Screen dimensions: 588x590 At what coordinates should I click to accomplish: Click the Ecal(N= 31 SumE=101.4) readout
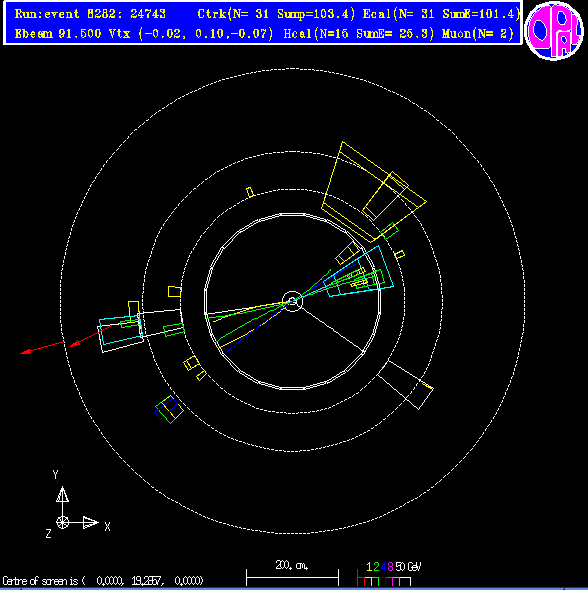(441, 14)
